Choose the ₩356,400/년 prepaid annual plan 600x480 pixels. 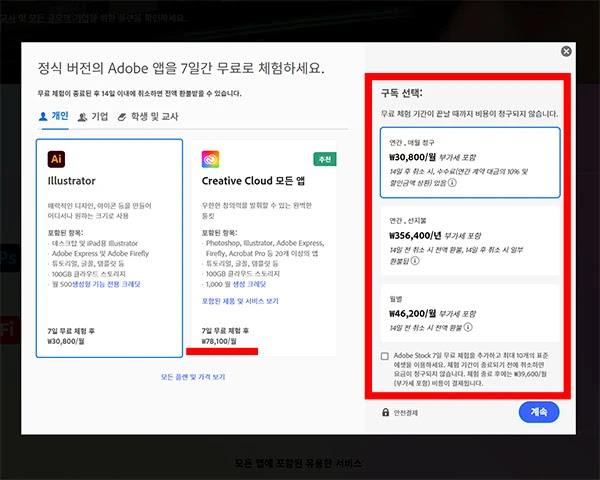(x=470, y=241)
